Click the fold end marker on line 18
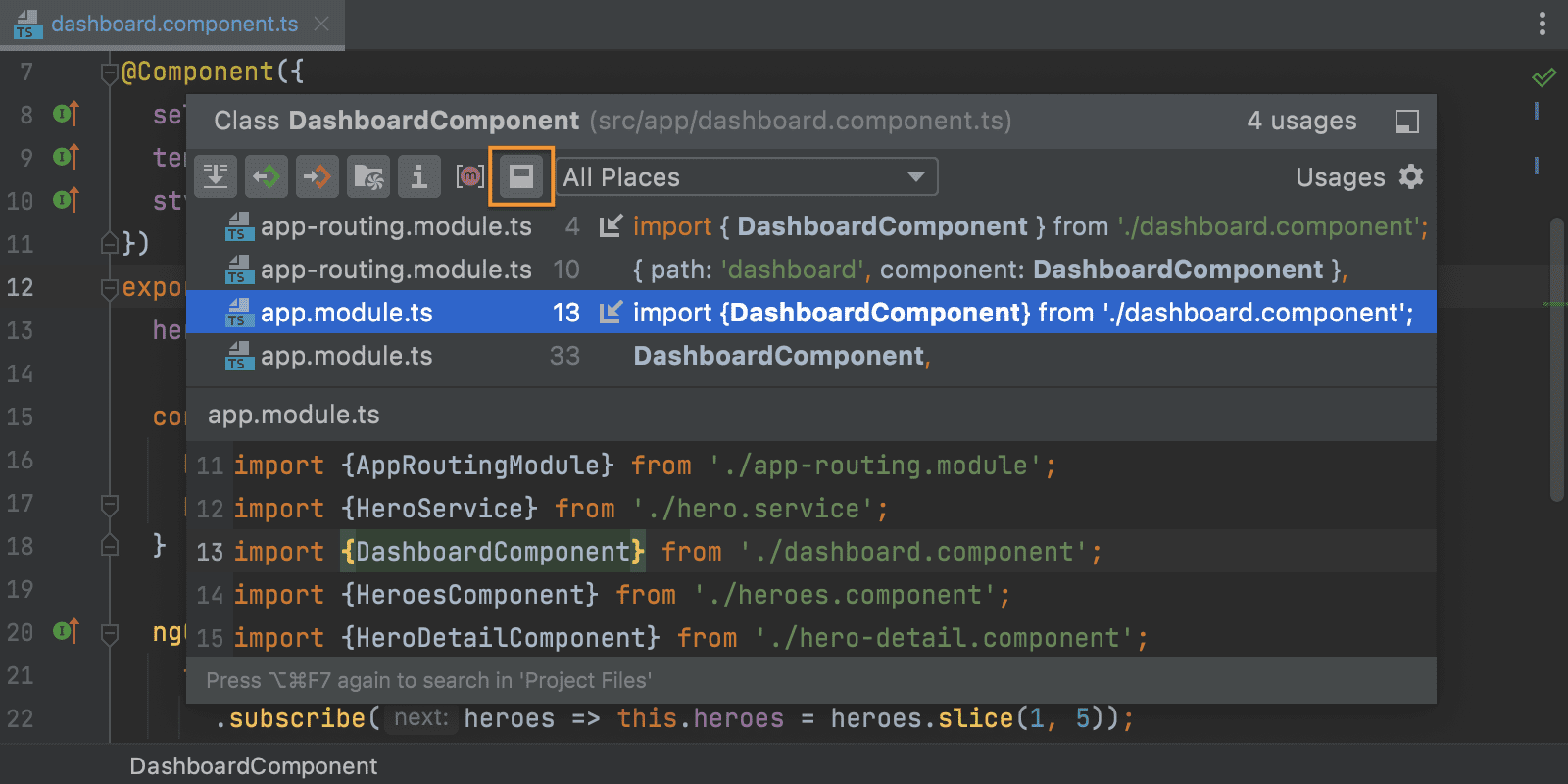The image size is (1568, 784). [110, 544]
